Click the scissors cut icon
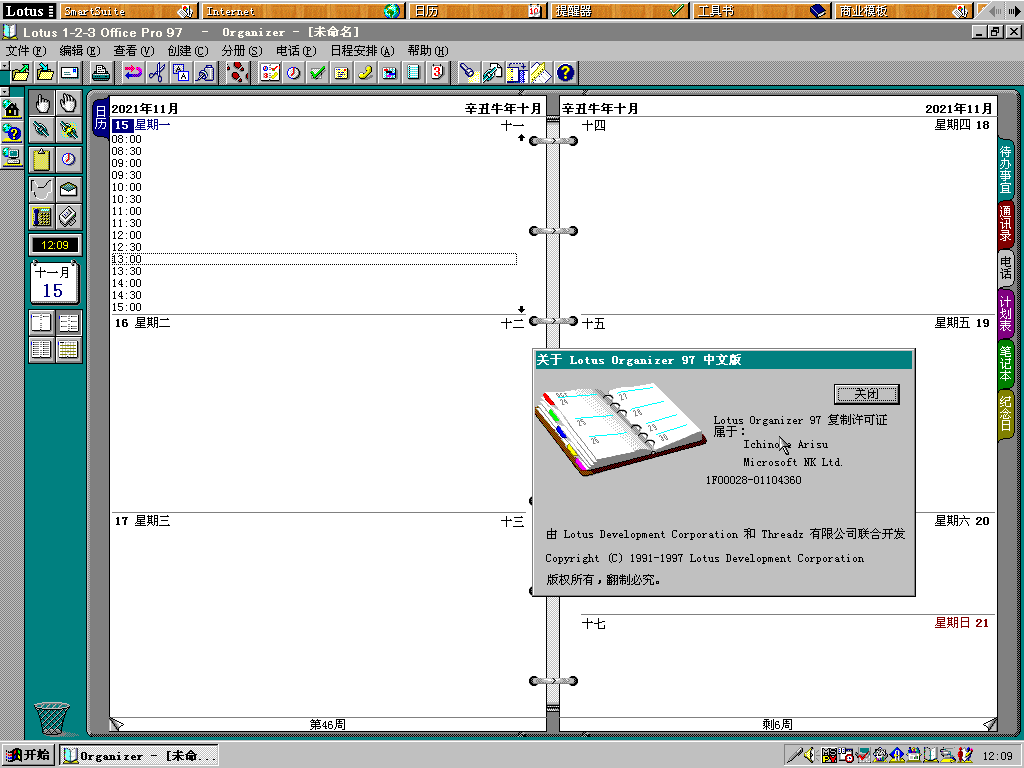Viewport: 1024px width, 768px height. [x=157, y=72]
